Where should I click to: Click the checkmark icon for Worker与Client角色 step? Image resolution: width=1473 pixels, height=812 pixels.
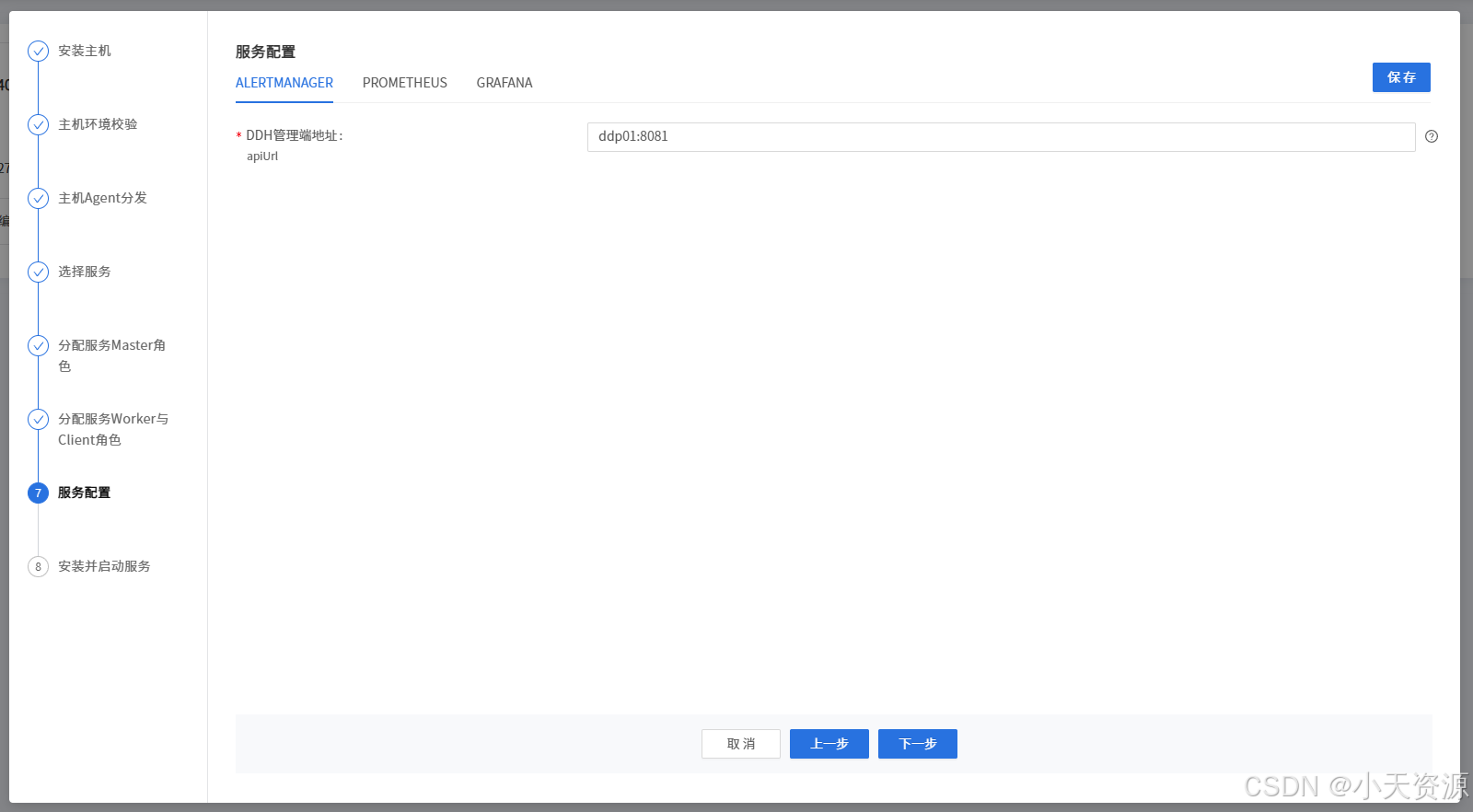(38, 419)
